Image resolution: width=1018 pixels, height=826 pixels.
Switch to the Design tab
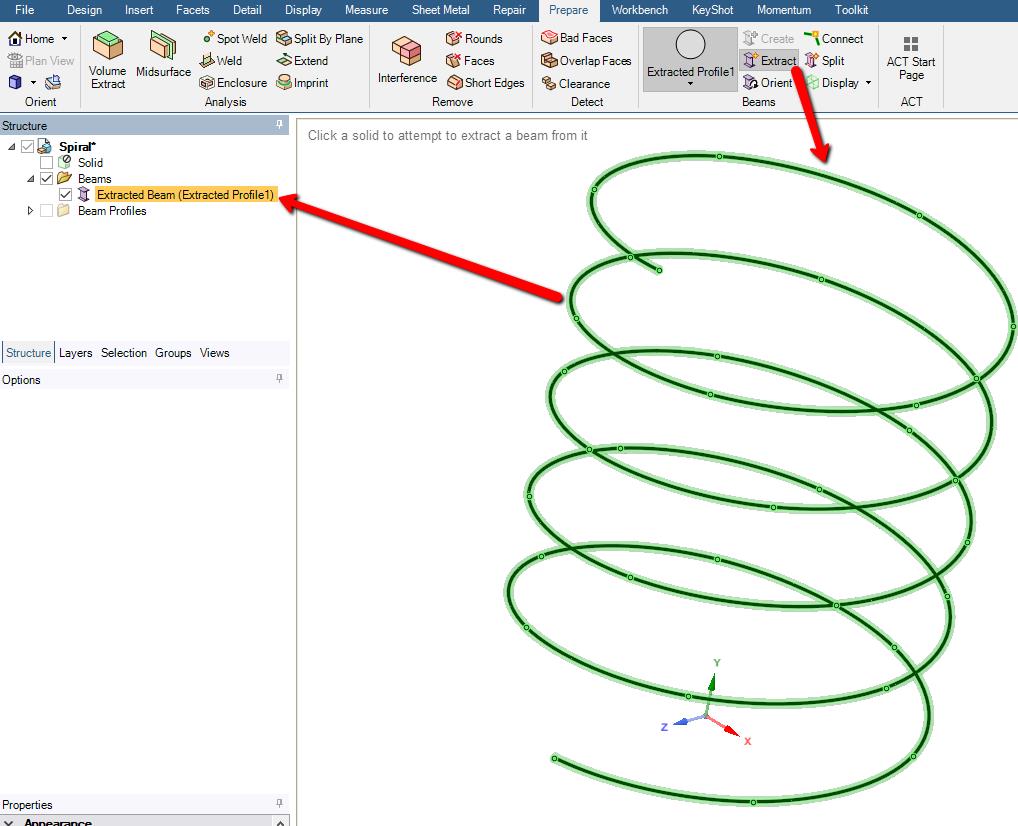84,10
